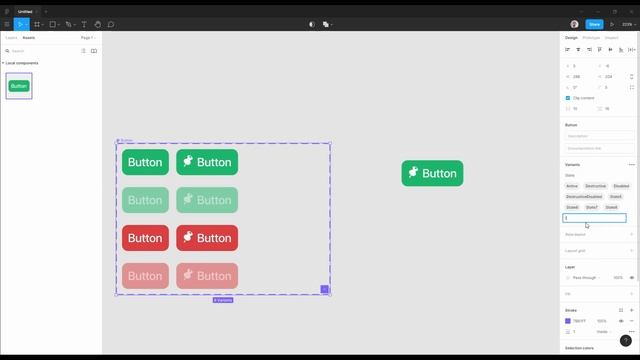
Task: Open the Help question mark button
Action: [625, 340]
